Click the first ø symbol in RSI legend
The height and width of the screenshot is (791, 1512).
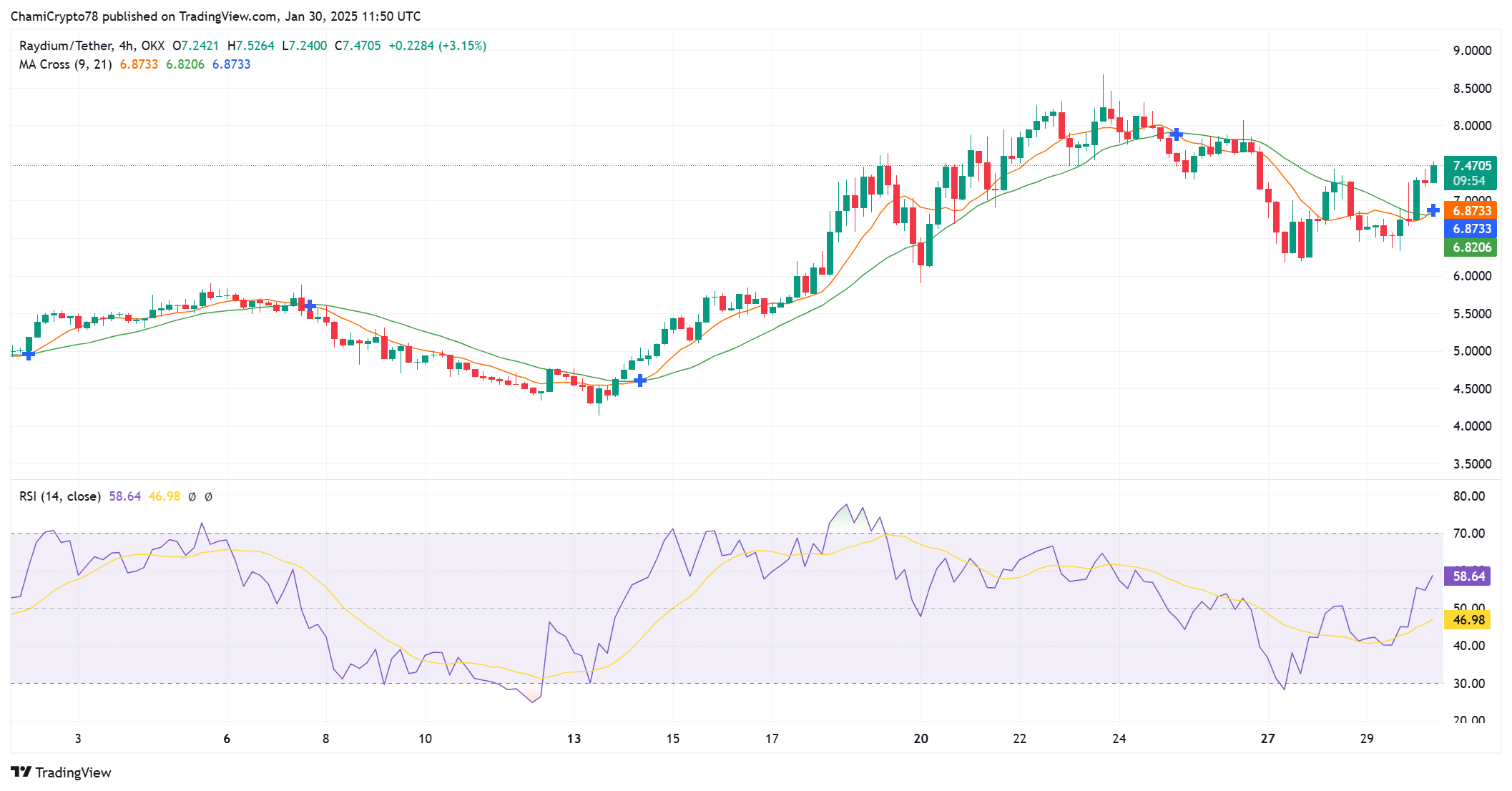tap(192, 496)
